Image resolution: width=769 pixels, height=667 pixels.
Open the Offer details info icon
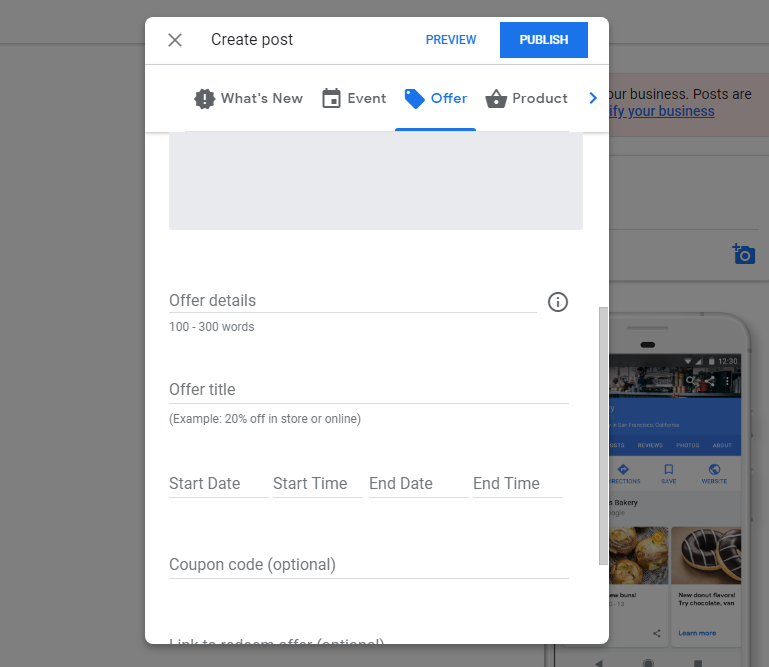pos(558,302)
